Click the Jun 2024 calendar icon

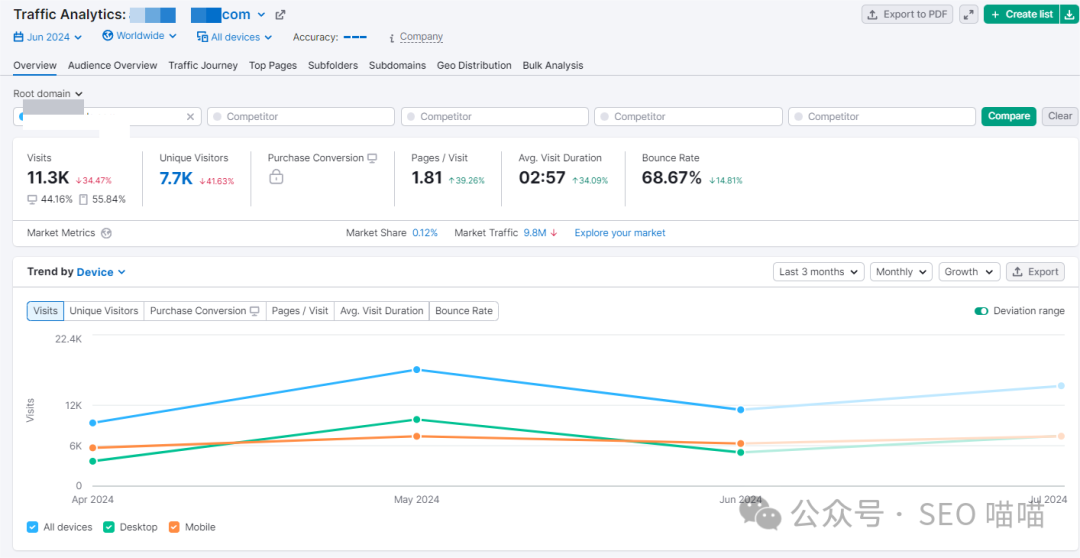tap(19, 37)
